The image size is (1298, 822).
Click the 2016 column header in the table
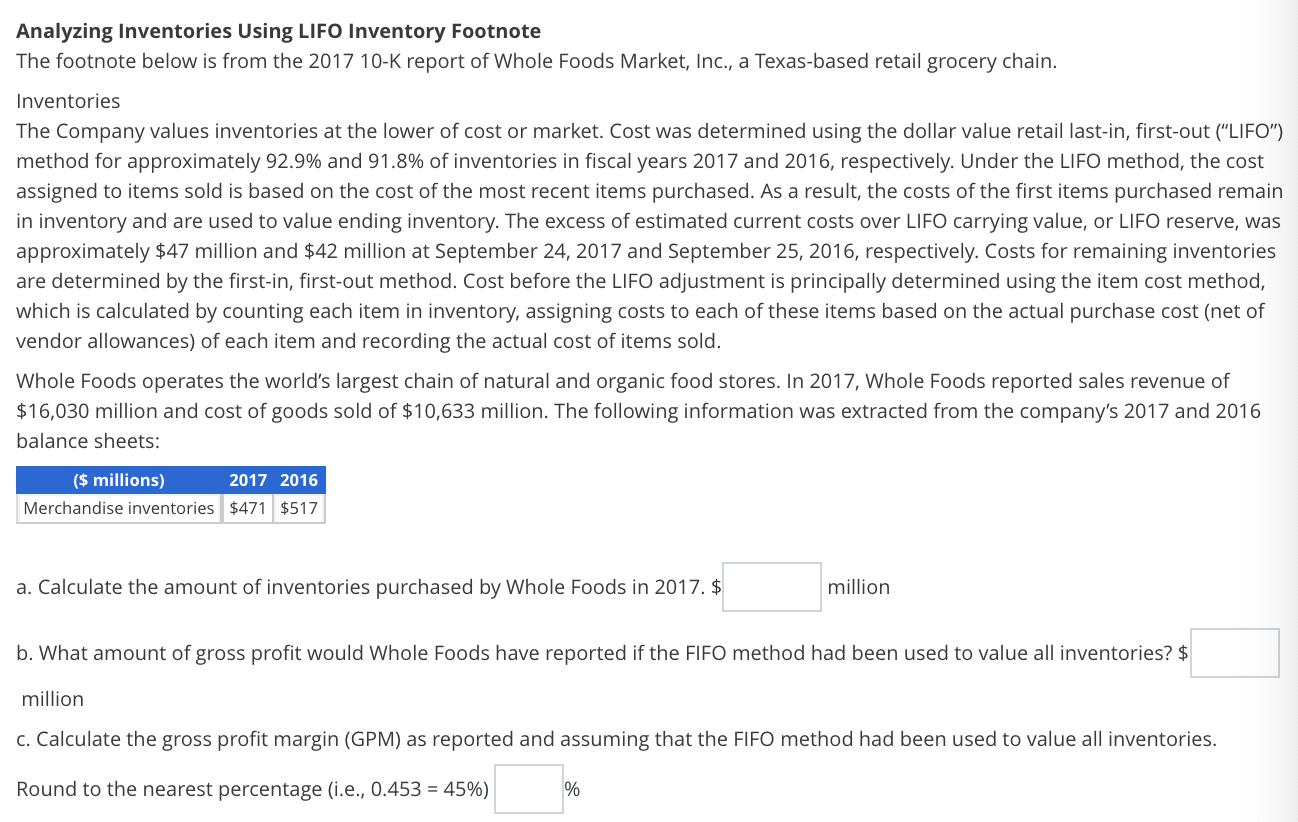tap(299, 480)
